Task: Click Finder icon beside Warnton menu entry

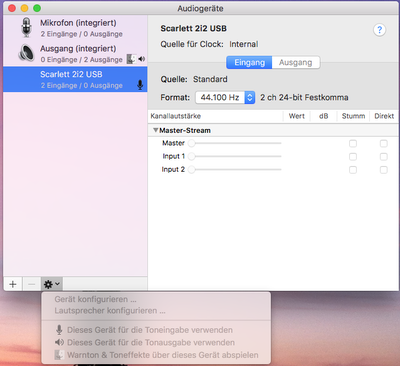Action: 59,355
